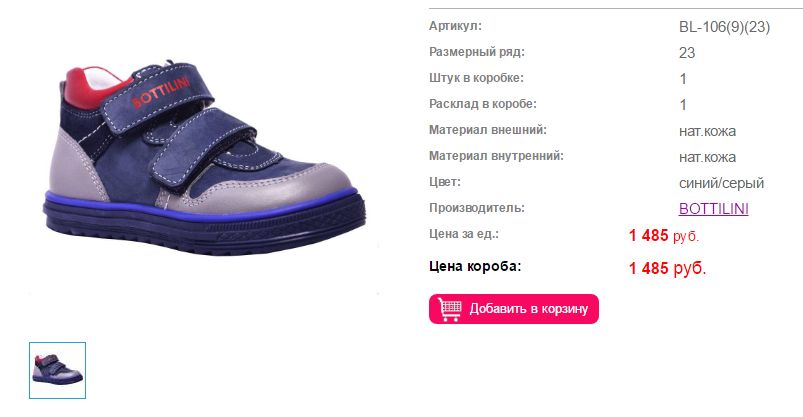Click the article number BL-106(9)(23)
Viewport: 803px width, 417px height.
(x=724, y=27)
